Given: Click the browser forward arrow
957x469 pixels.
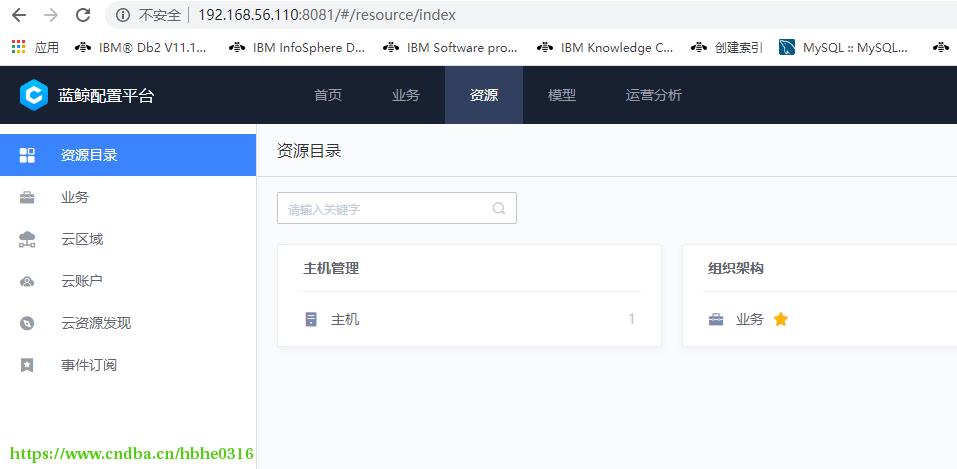Looking at the screenshot, I should (51, 15).
